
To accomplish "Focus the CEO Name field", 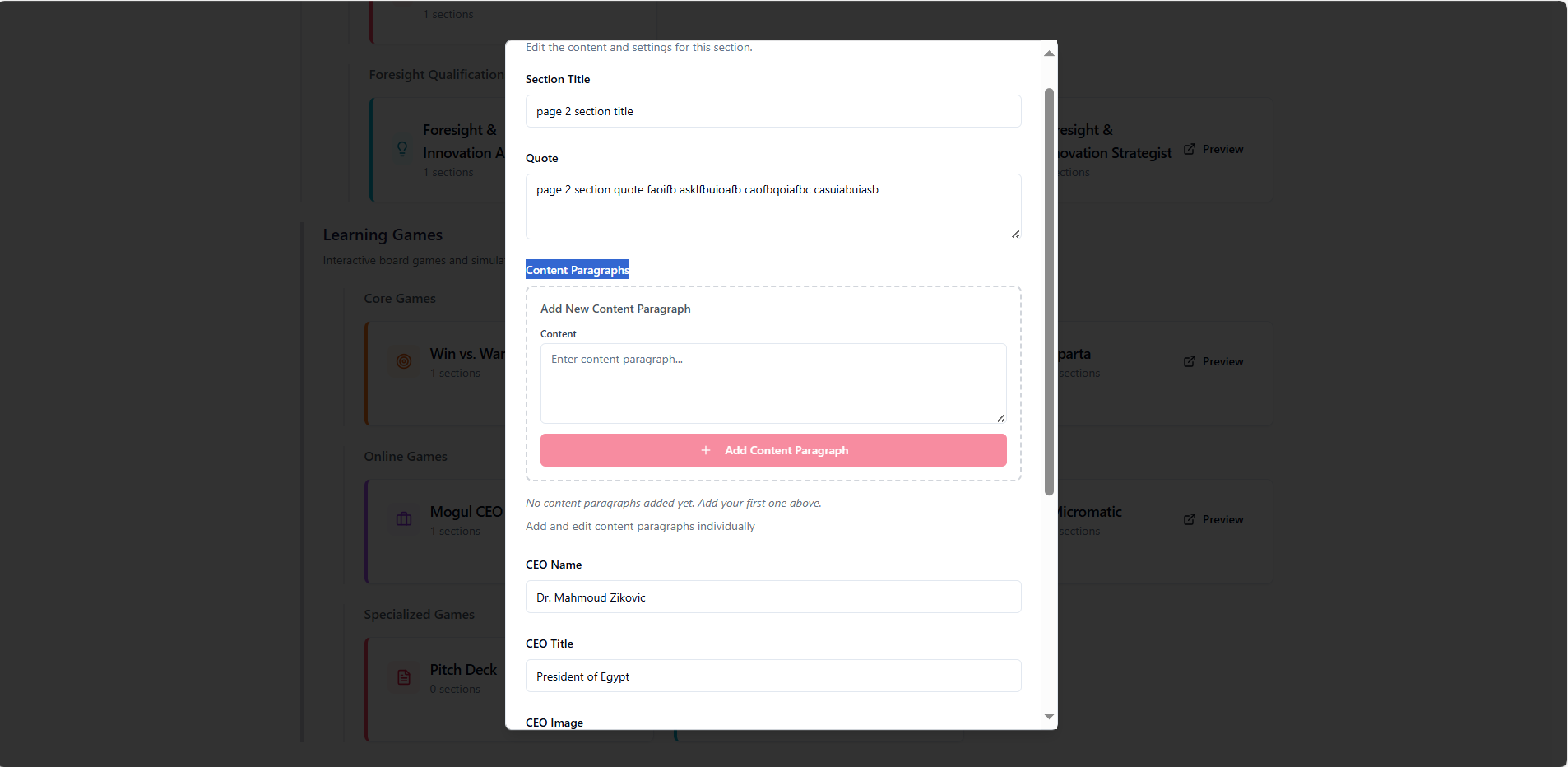I will [x=773, y=597].
